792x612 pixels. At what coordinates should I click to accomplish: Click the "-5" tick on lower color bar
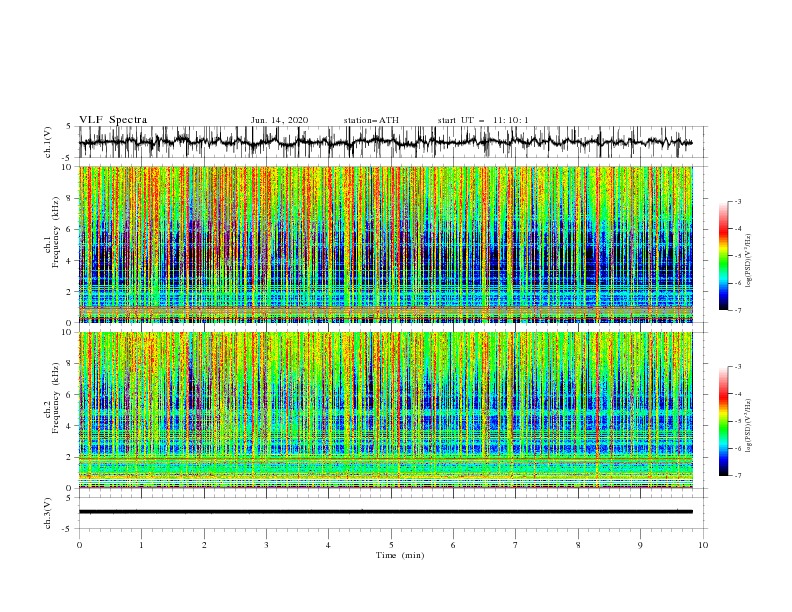(738, 421)
